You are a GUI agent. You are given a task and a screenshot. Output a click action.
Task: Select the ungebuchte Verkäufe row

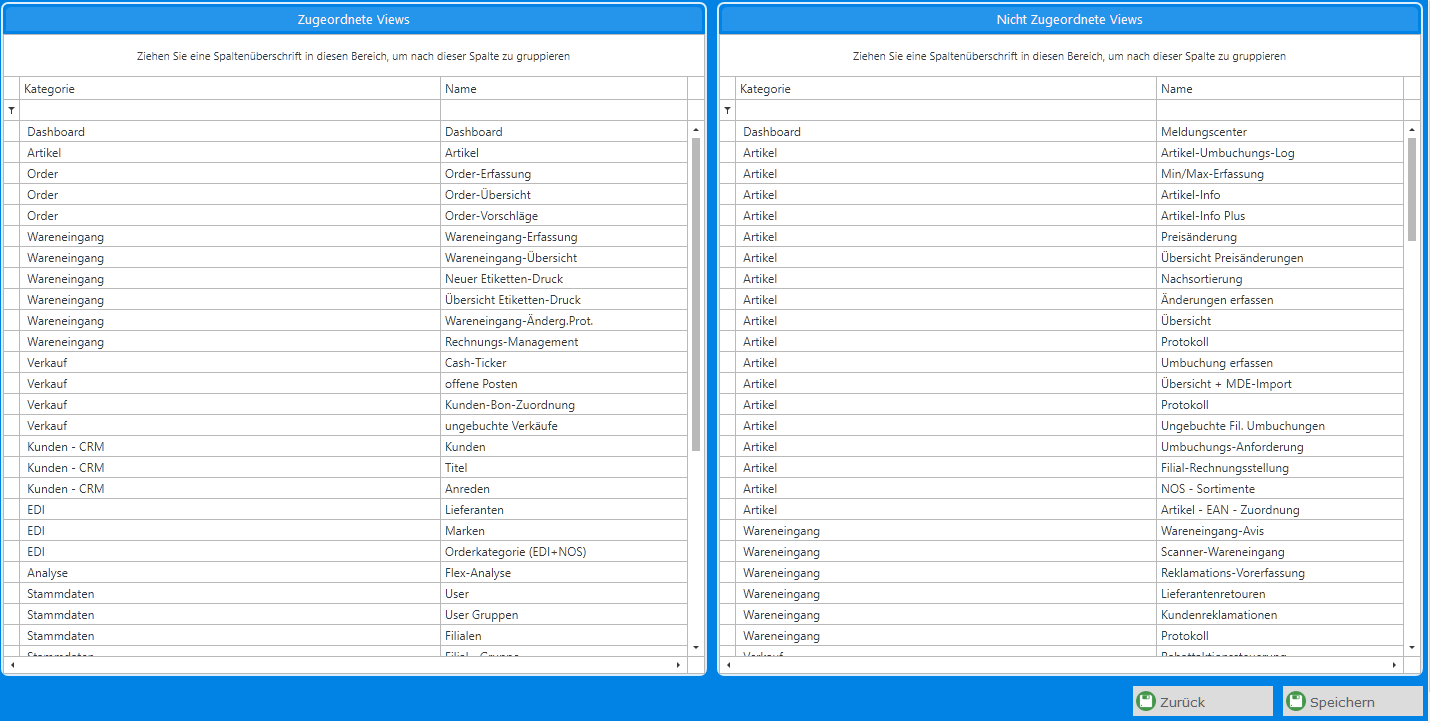(x=346, y=426)
